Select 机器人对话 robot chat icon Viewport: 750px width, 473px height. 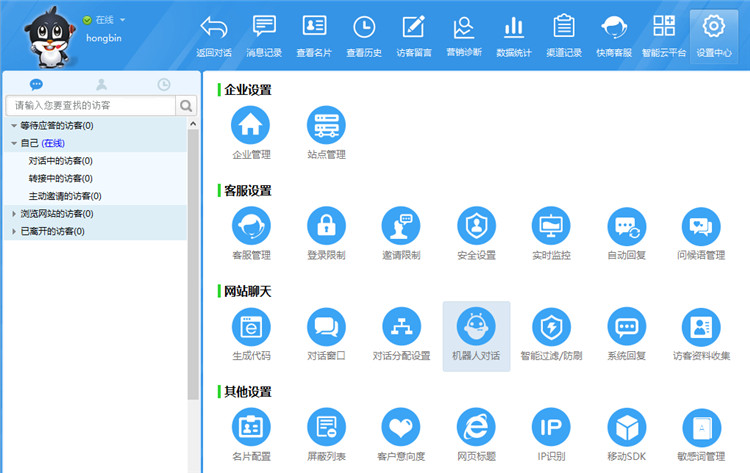pos(476,327)
